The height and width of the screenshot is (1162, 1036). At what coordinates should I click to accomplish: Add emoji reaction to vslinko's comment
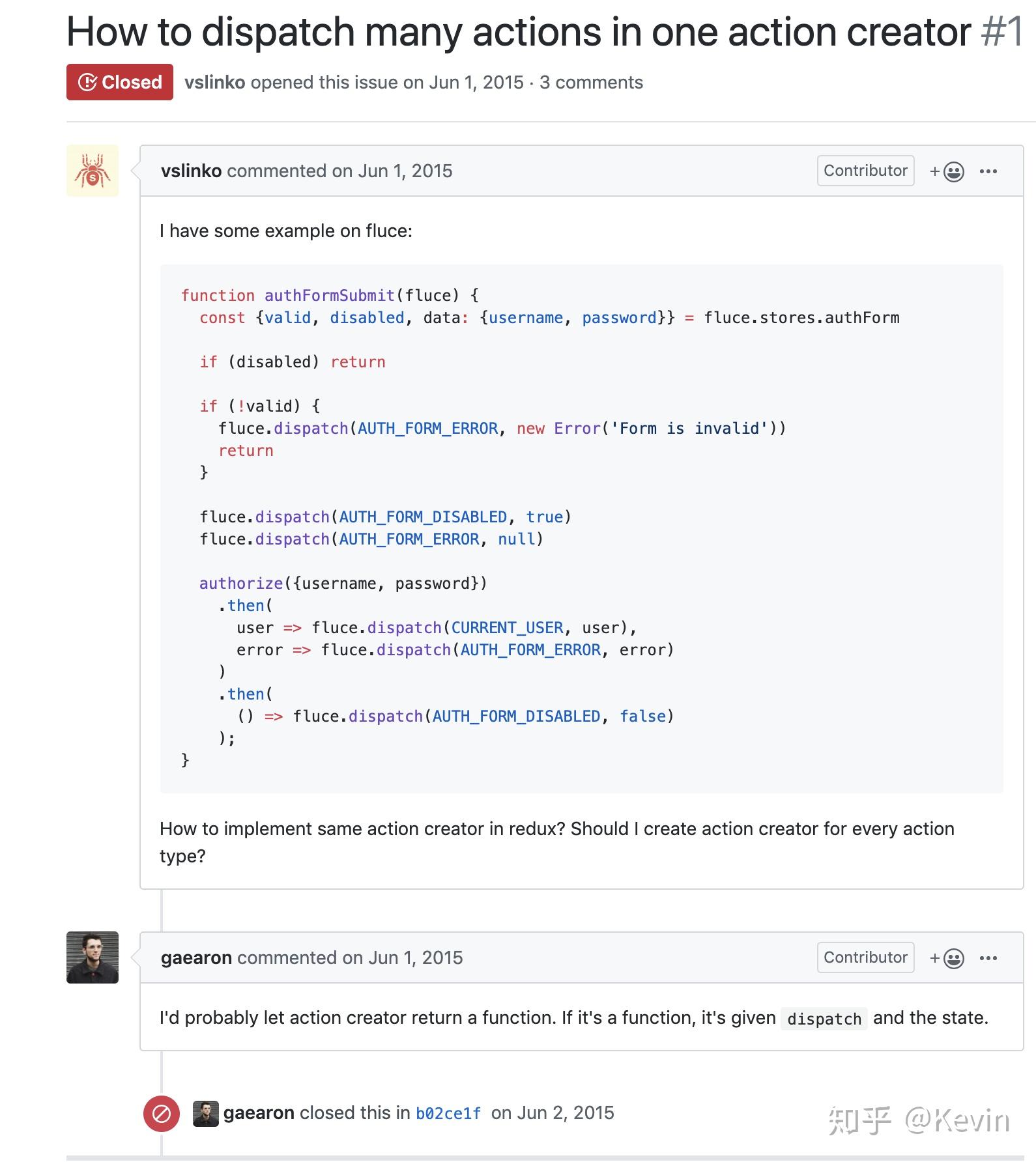coord(947,171)
